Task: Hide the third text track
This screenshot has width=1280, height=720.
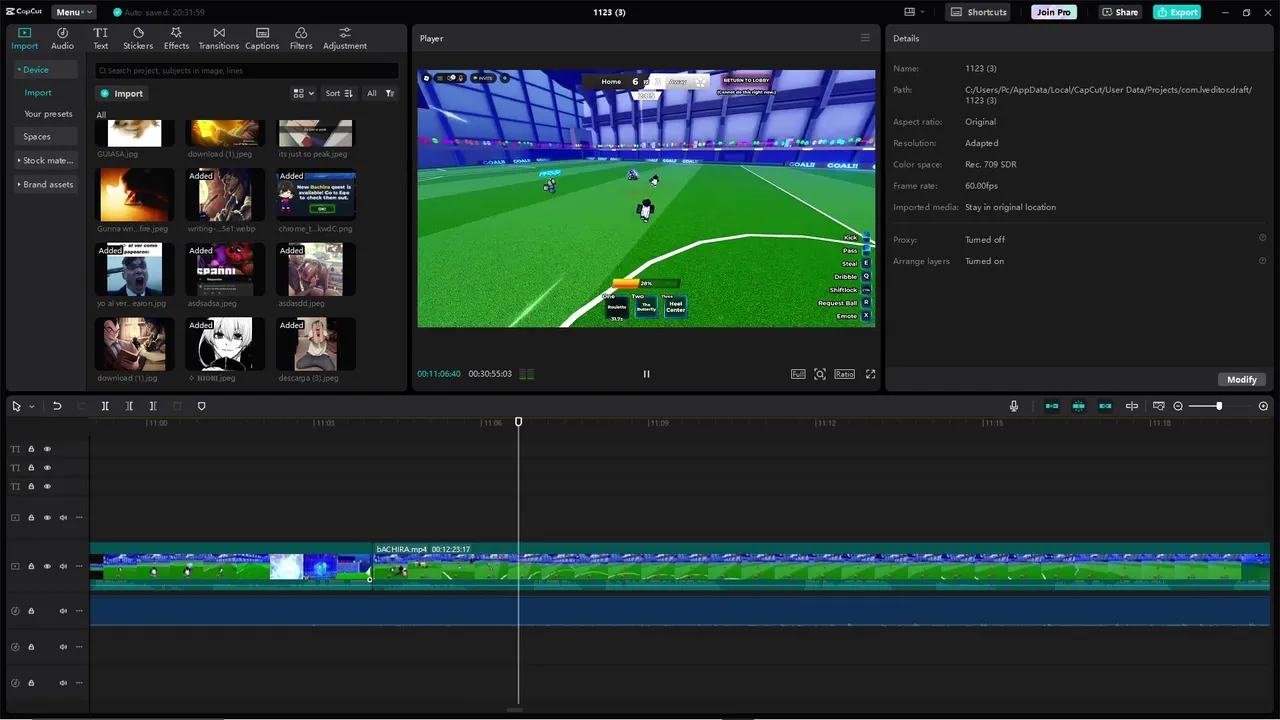Action: point(47,486)
